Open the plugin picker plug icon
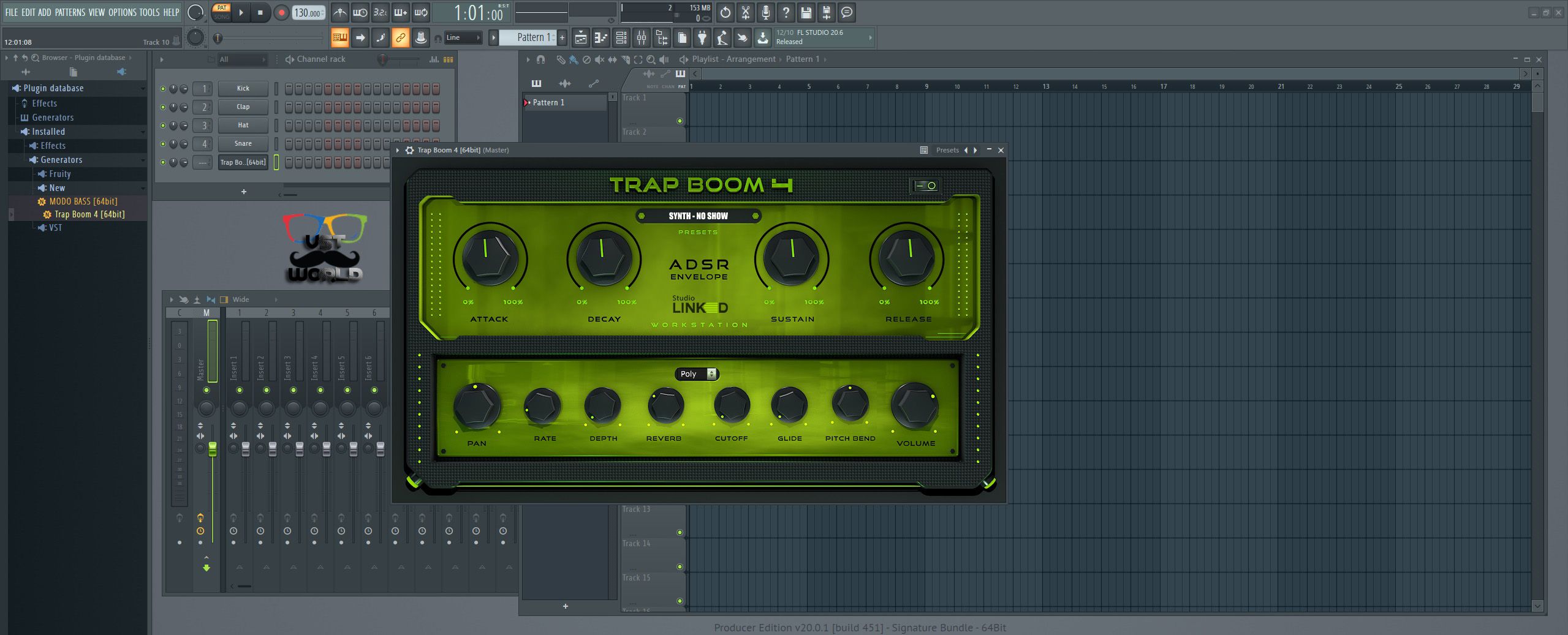The height and width of the screenshot is (635, 1568). [702, 38]
